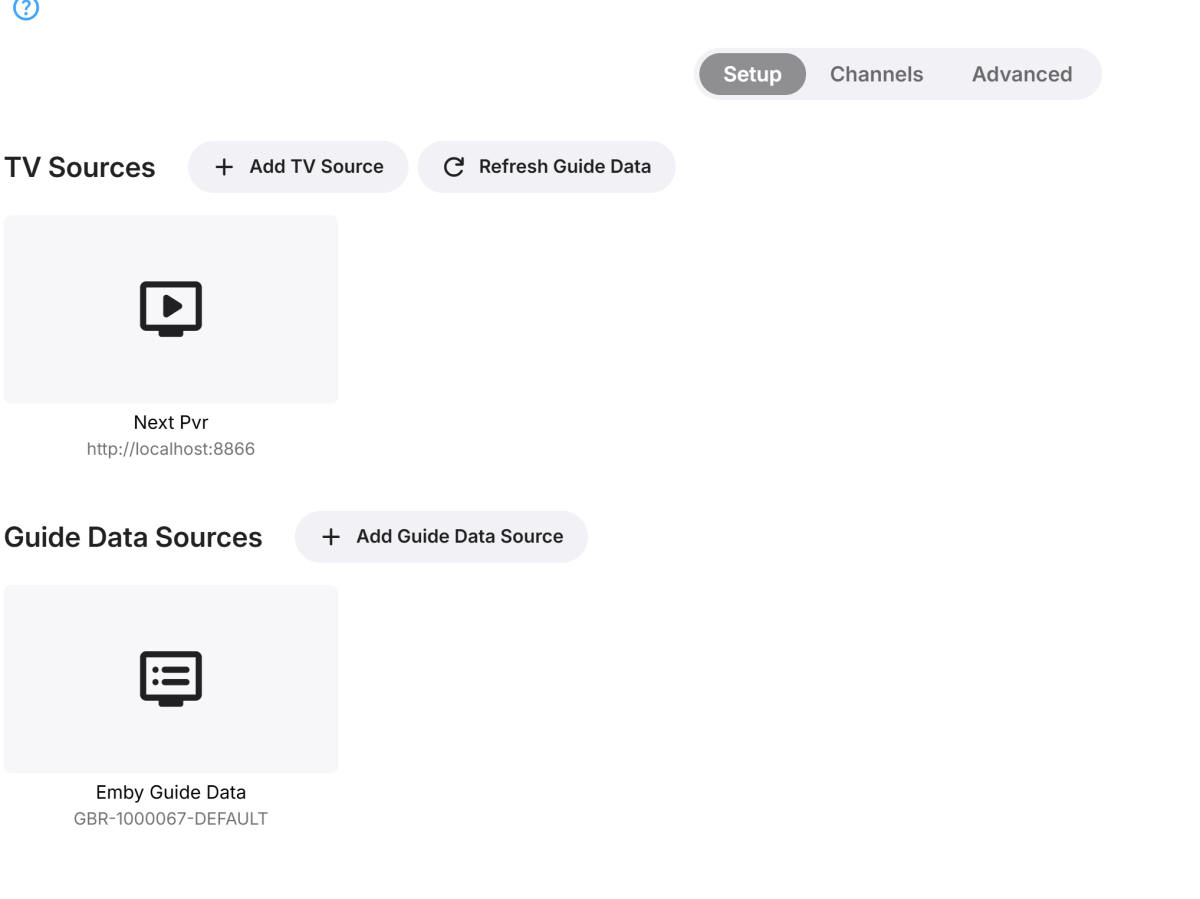Click the TV play icon for Next Pvr
Image resolution: width=1200 pixels, height=899 pixels.
[171, 308]
